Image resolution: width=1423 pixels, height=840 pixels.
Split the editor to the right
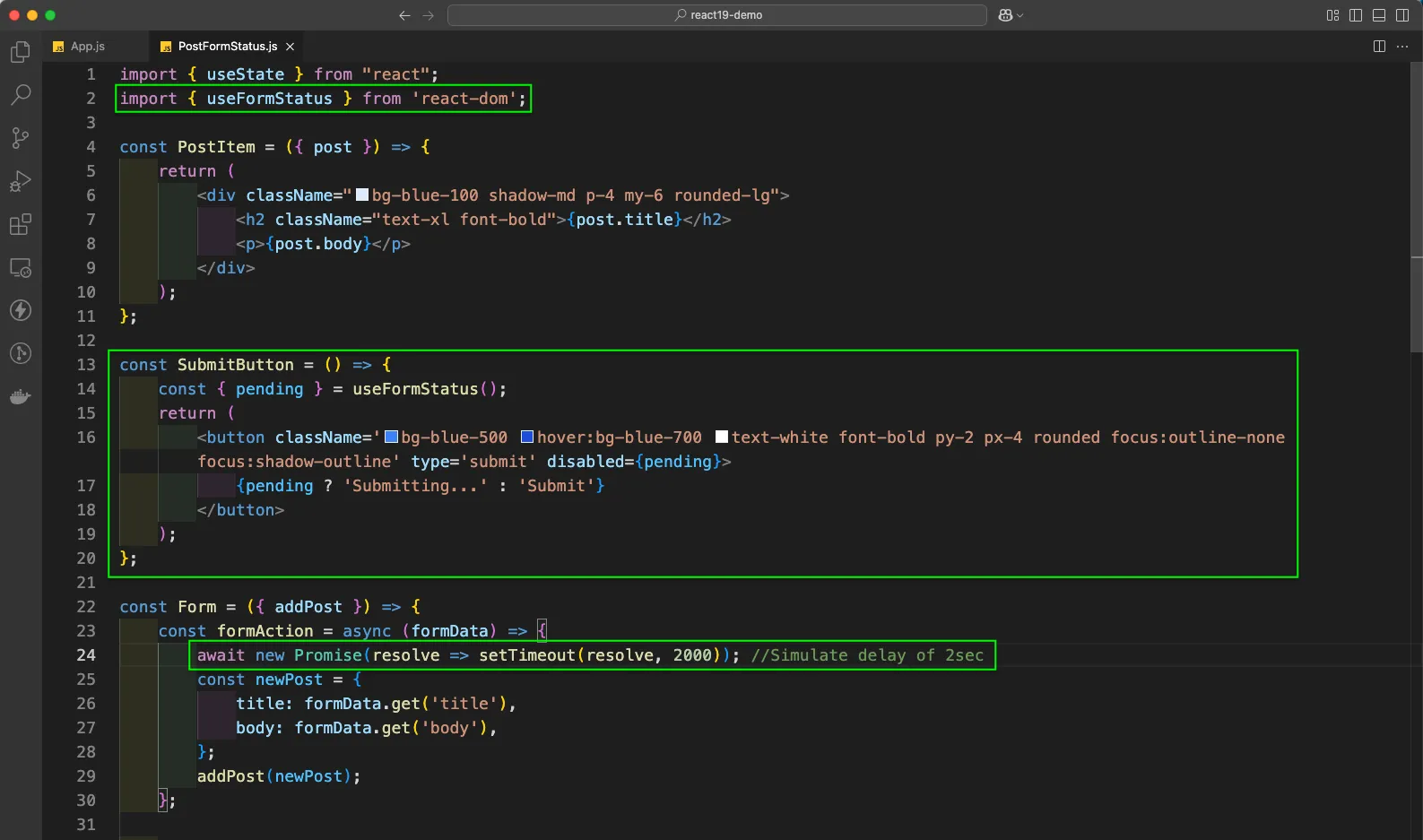1379,47
